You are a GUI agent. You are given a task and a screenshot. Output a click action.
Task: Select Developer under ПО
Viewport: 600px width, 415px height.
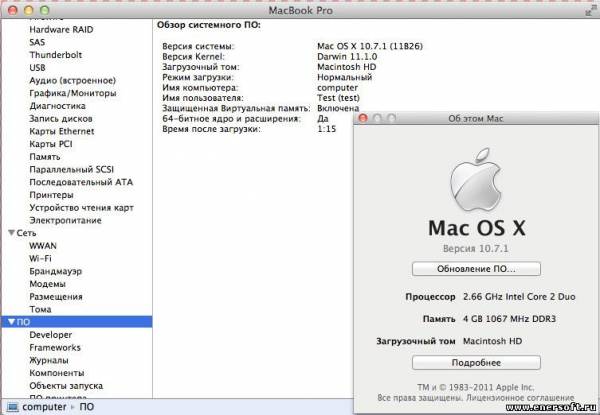pyautogui.click(x=51, y=335)
